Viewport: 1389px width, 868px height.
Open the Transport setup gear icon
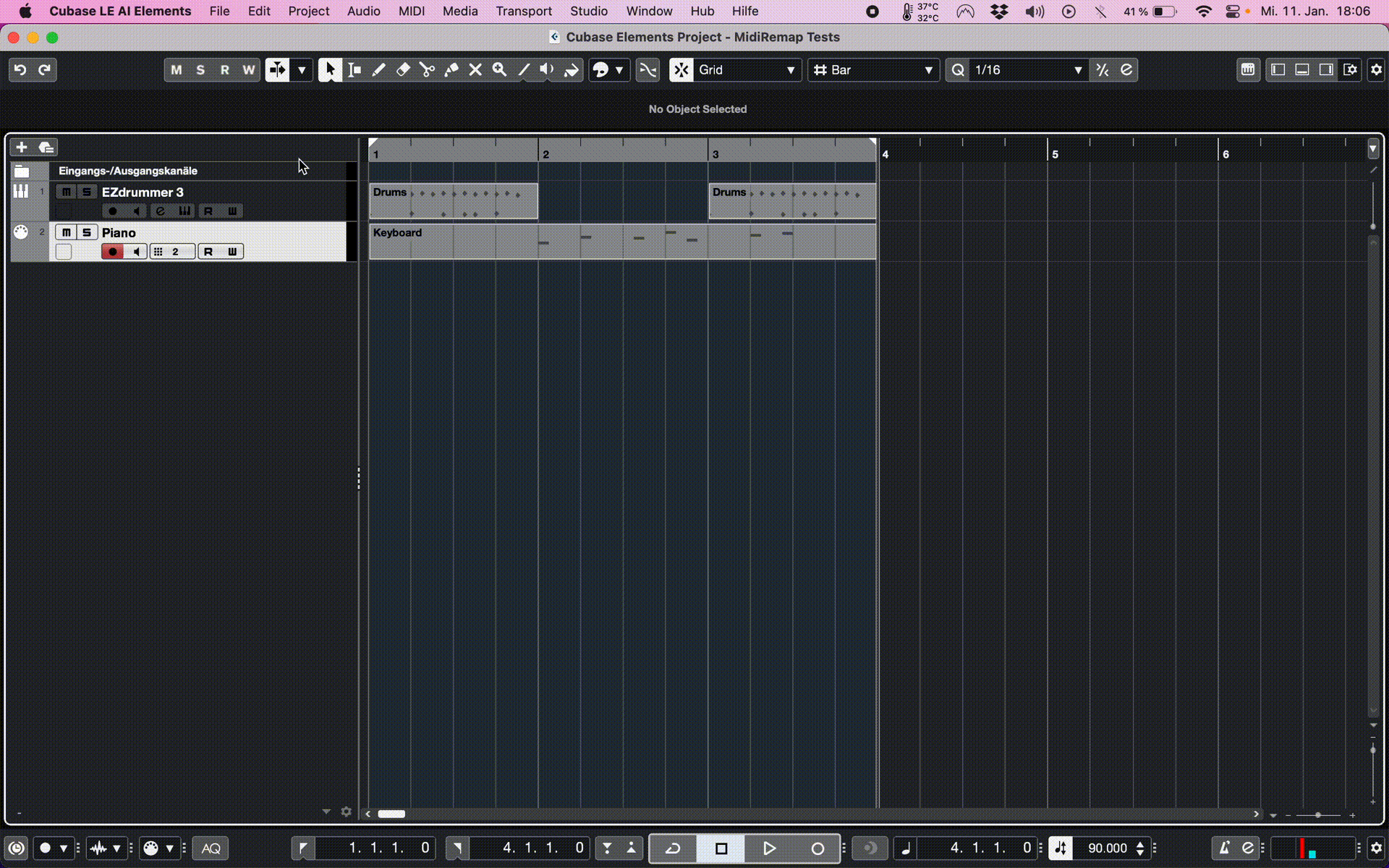pos(1376,848)
